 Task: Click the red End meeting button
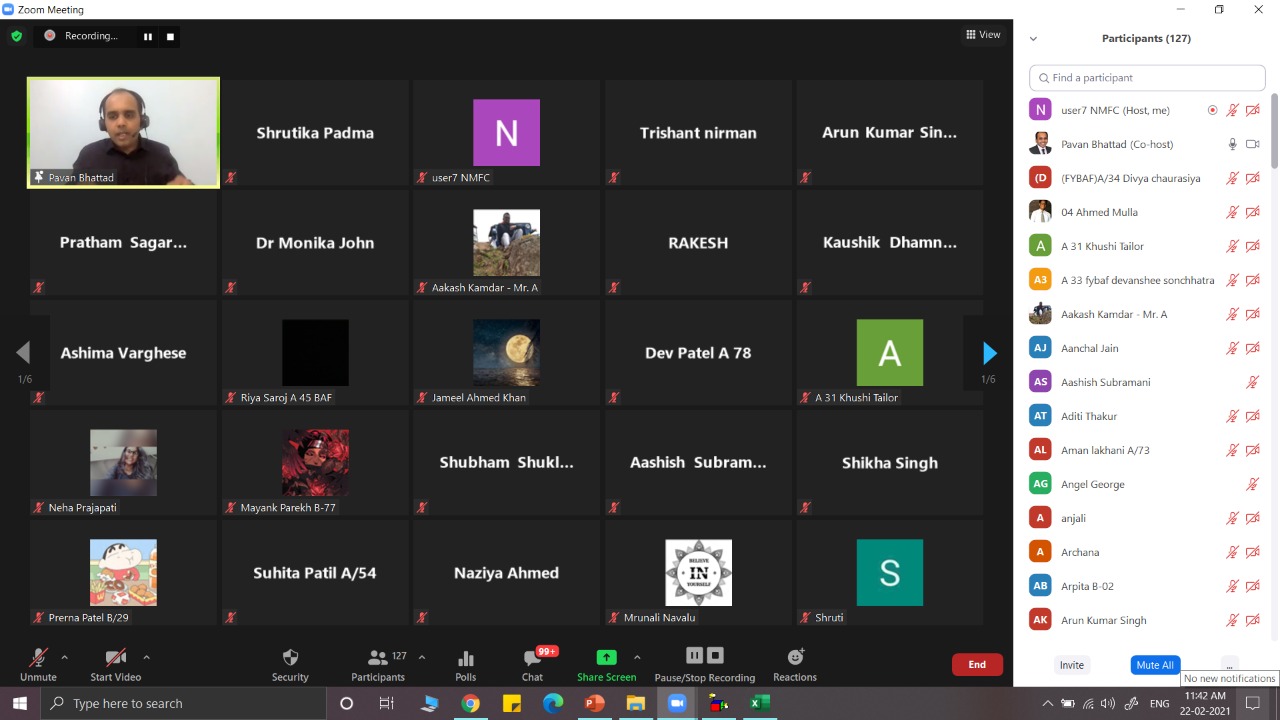(x=977, y=665)
